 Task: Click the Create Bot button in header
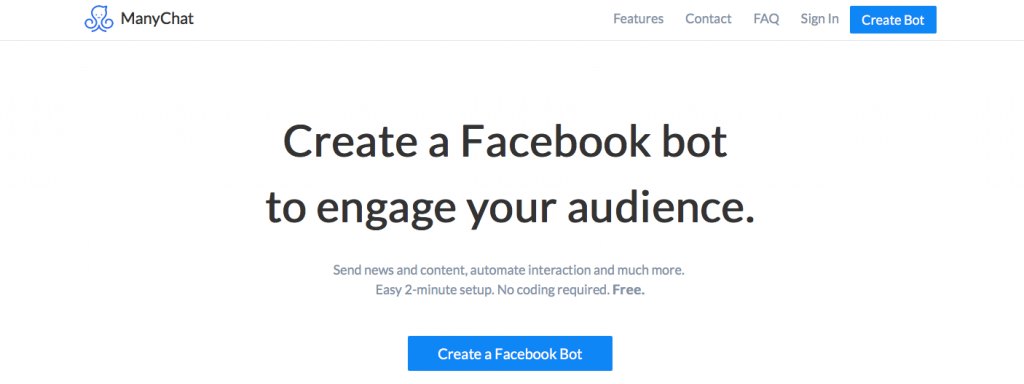[893, 20]
